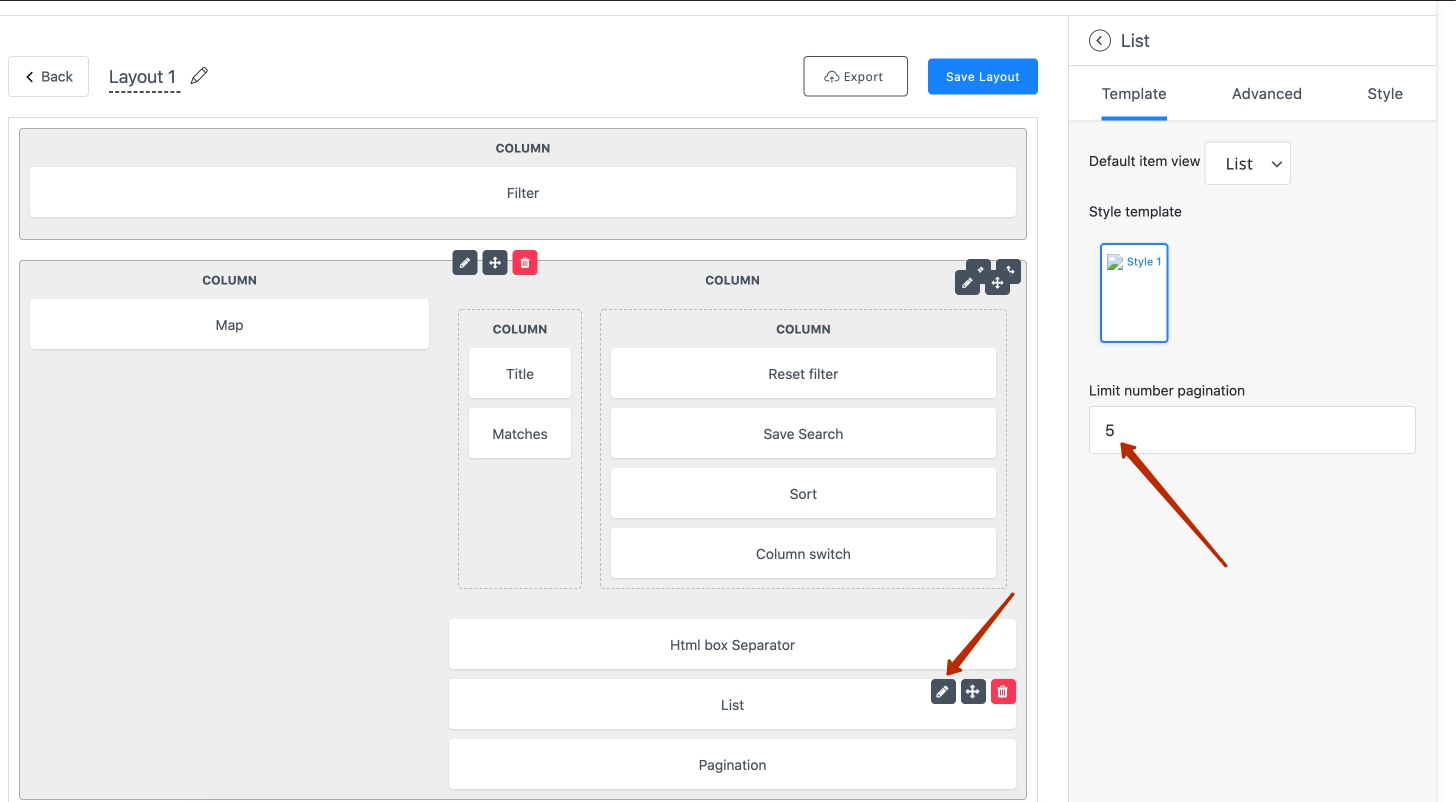
Task: Select the Column switch widget block
Action: [x=802, y=554]
